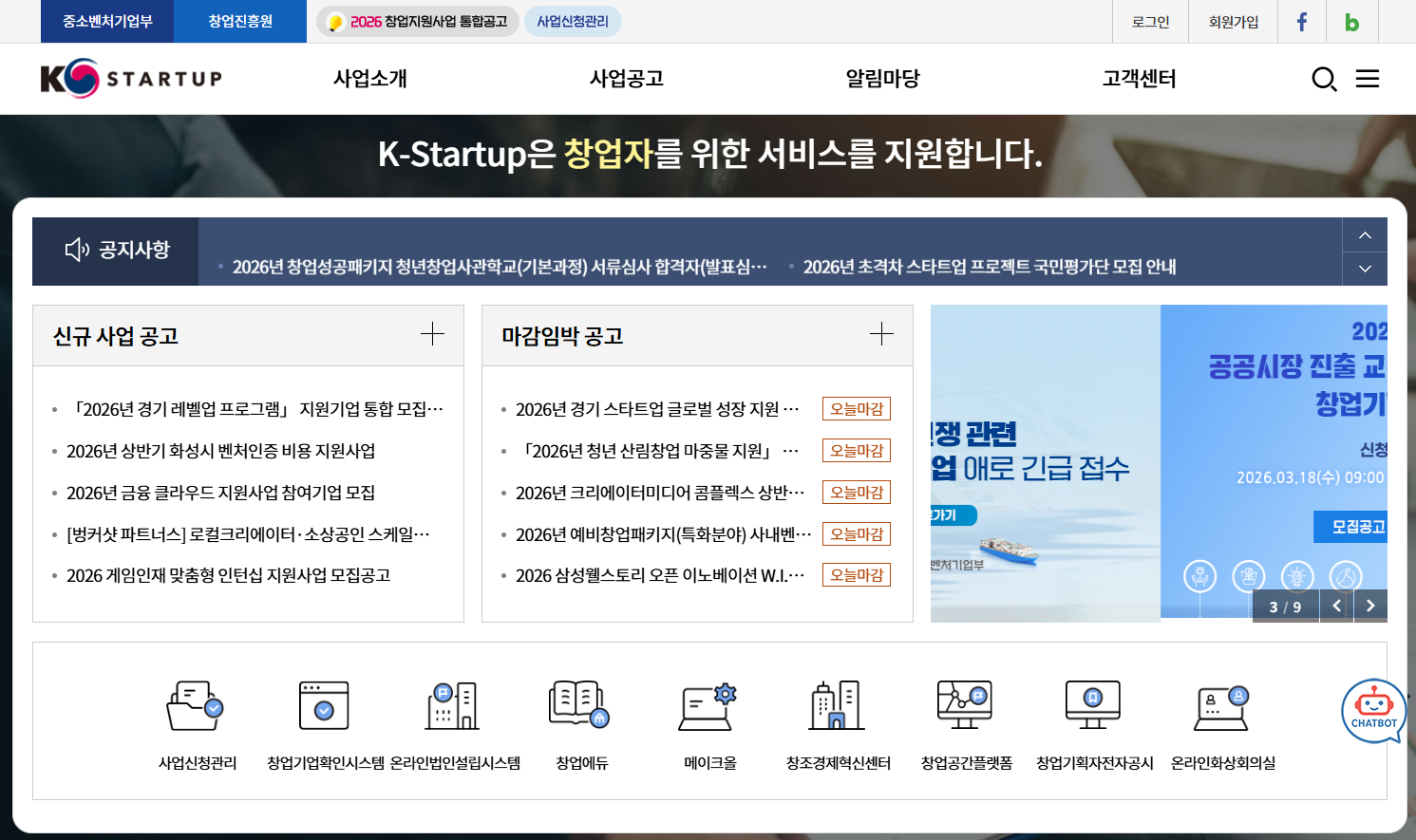Image resolution: width=1416 pixels, height=840 pixels.
Task: Expand the 마감임박 공고 list with plus
Action: (x=881, y=334)
